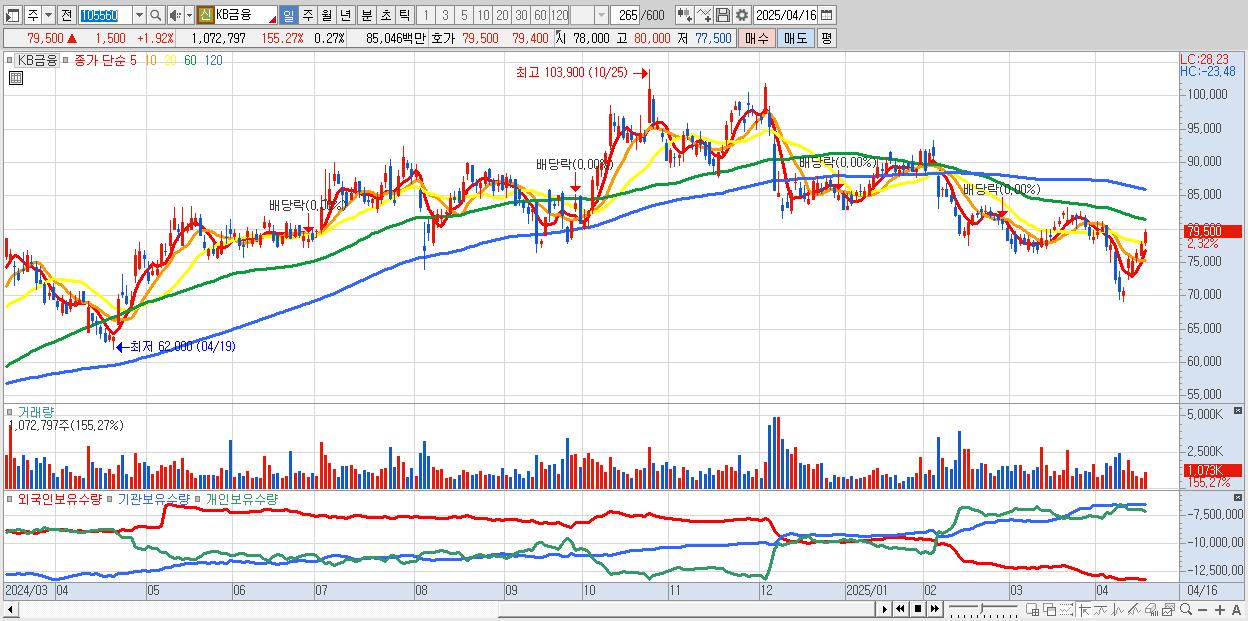Click the 전 button in the toolbar
Image resolution: width=1248 pixels, height=621 pixels.
tap(66, 15)
